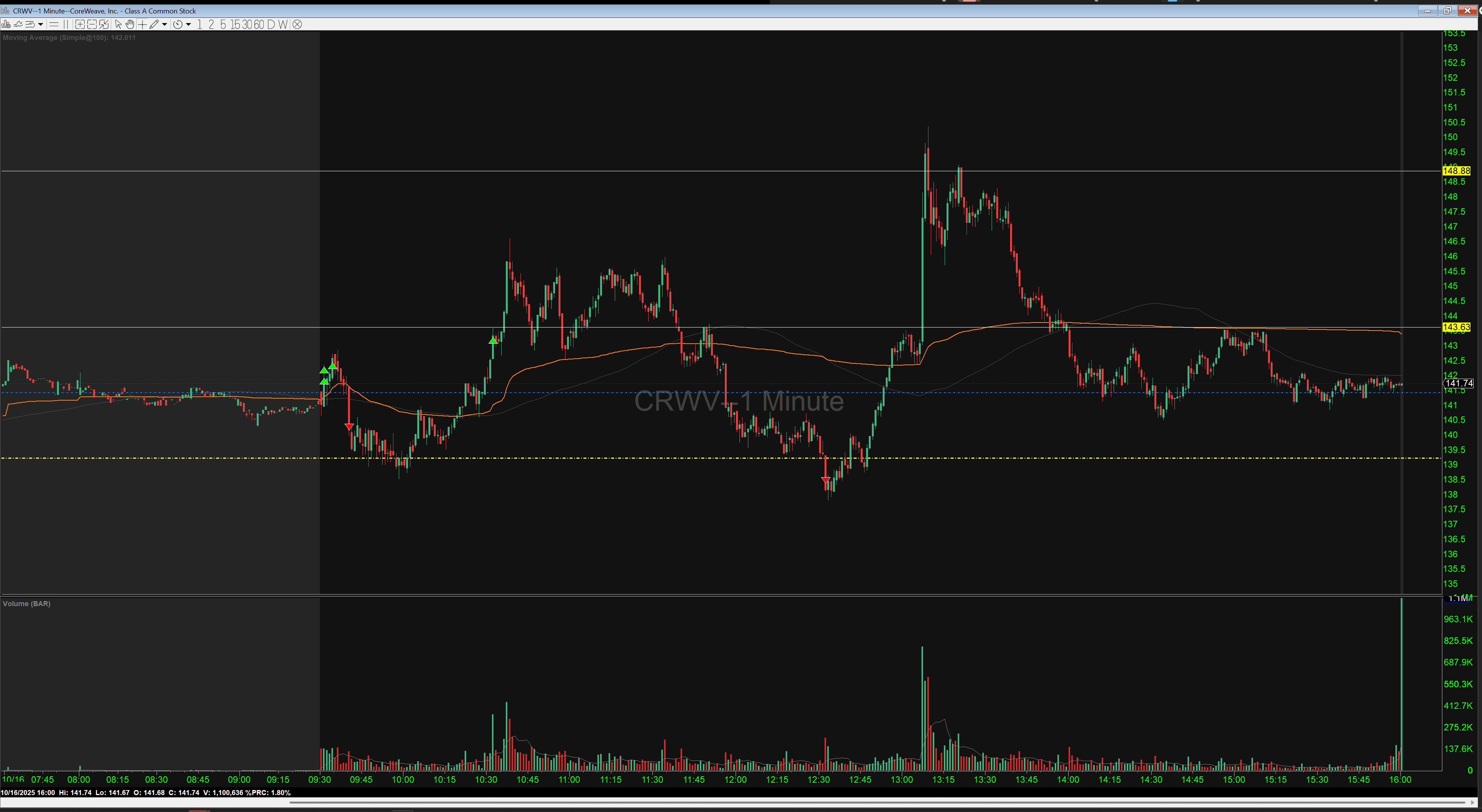Toggle the arrow pointer mode
The height and width of the screenshot is (812, 1482).
(118, 24)
